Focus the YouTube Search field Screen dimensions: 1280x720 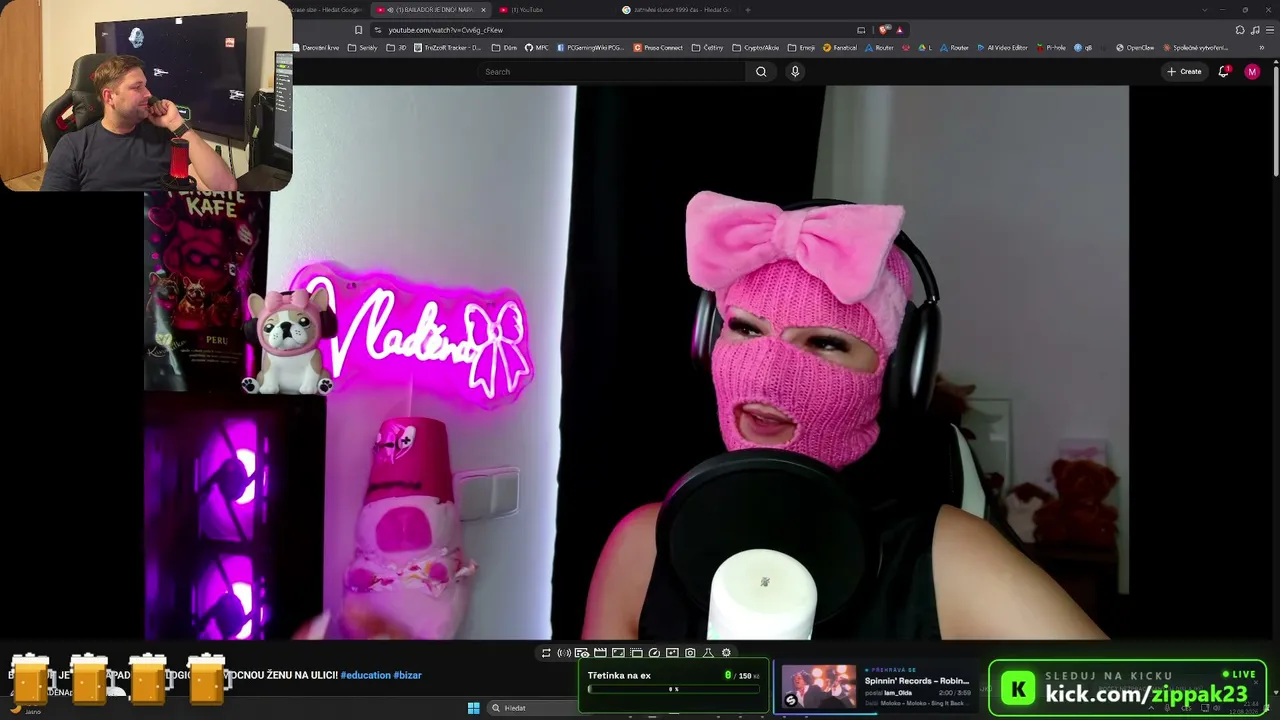[612, 72]
